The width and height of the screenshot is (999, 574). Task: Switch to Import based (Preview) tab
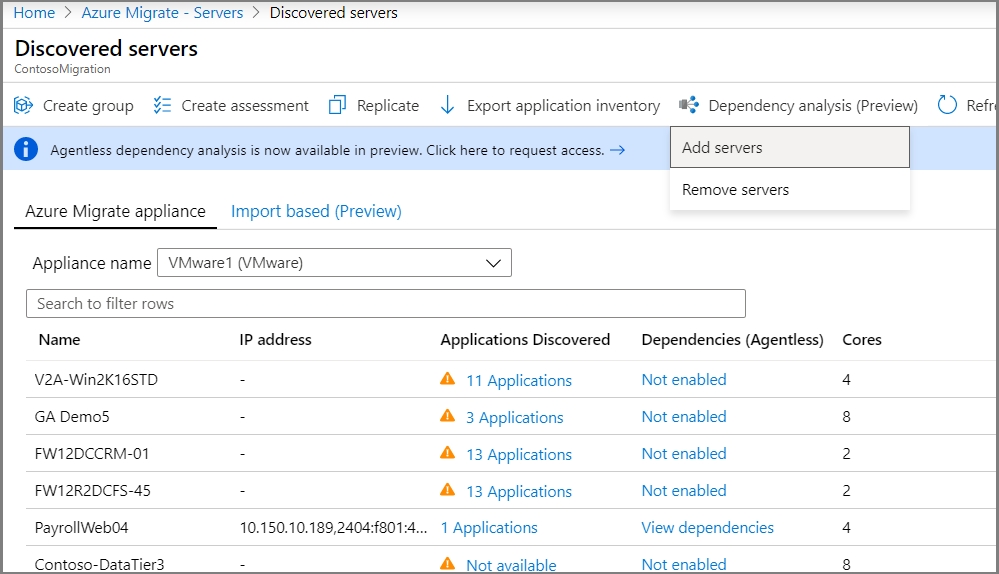(x=316, y=211)
